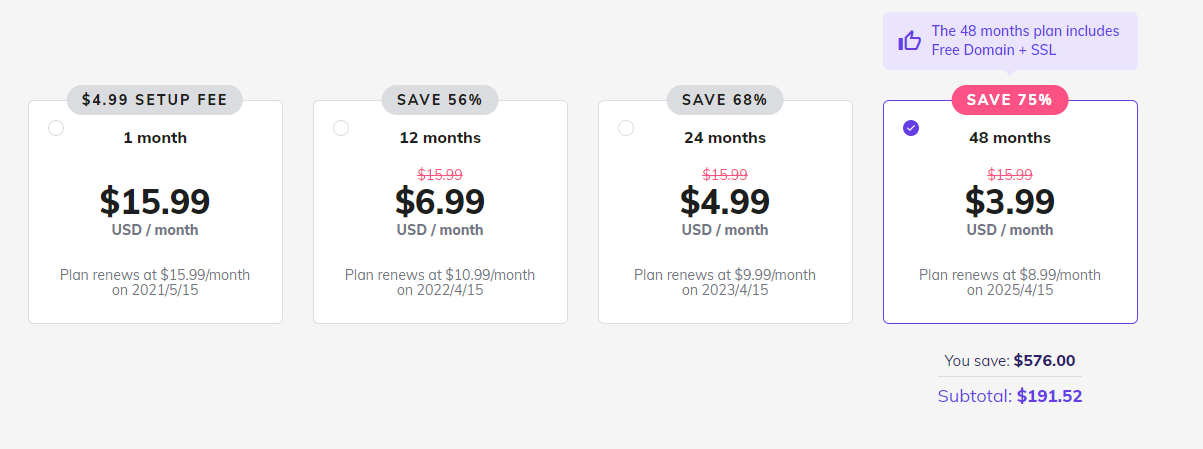The height and width of the screenshot is (449, 1203).
Task: Click crossed-out $15.99 on 48 months card
Action: (1010, 174)
